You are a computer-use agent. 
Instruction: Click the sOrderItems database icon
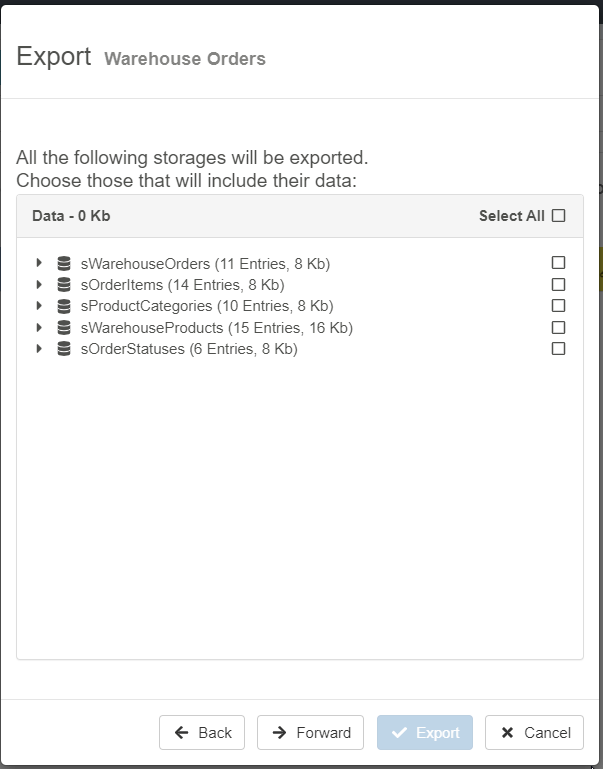click(64, 285)
